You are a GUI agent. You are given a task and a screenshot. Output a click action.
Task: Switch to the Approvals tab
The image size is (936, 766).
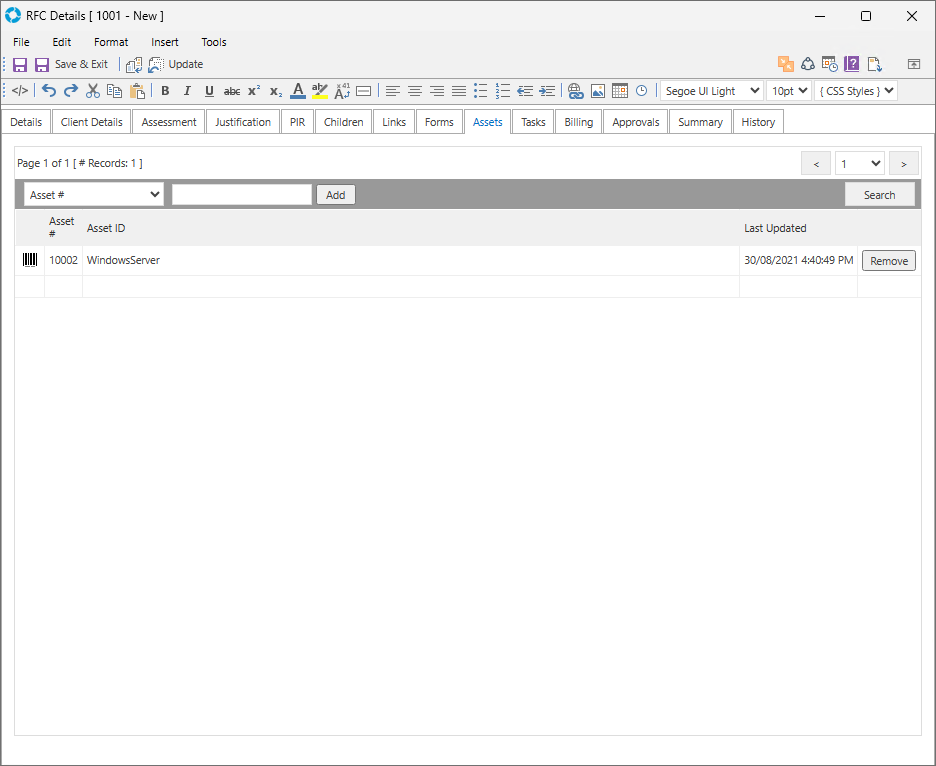click(x=636, y=122)
